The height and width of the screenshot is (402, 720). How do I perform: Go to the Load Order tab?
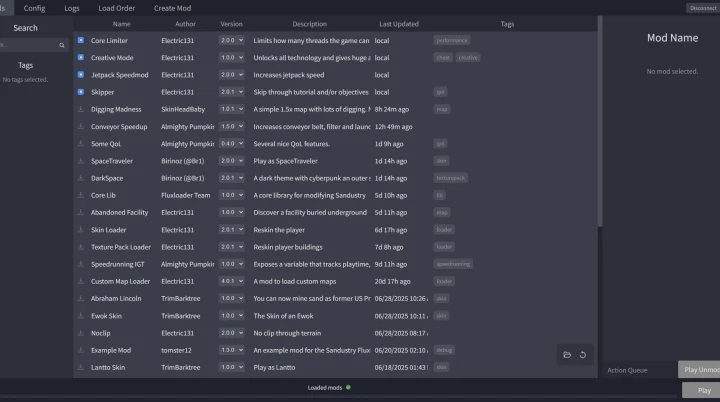(x=117, y=8)
